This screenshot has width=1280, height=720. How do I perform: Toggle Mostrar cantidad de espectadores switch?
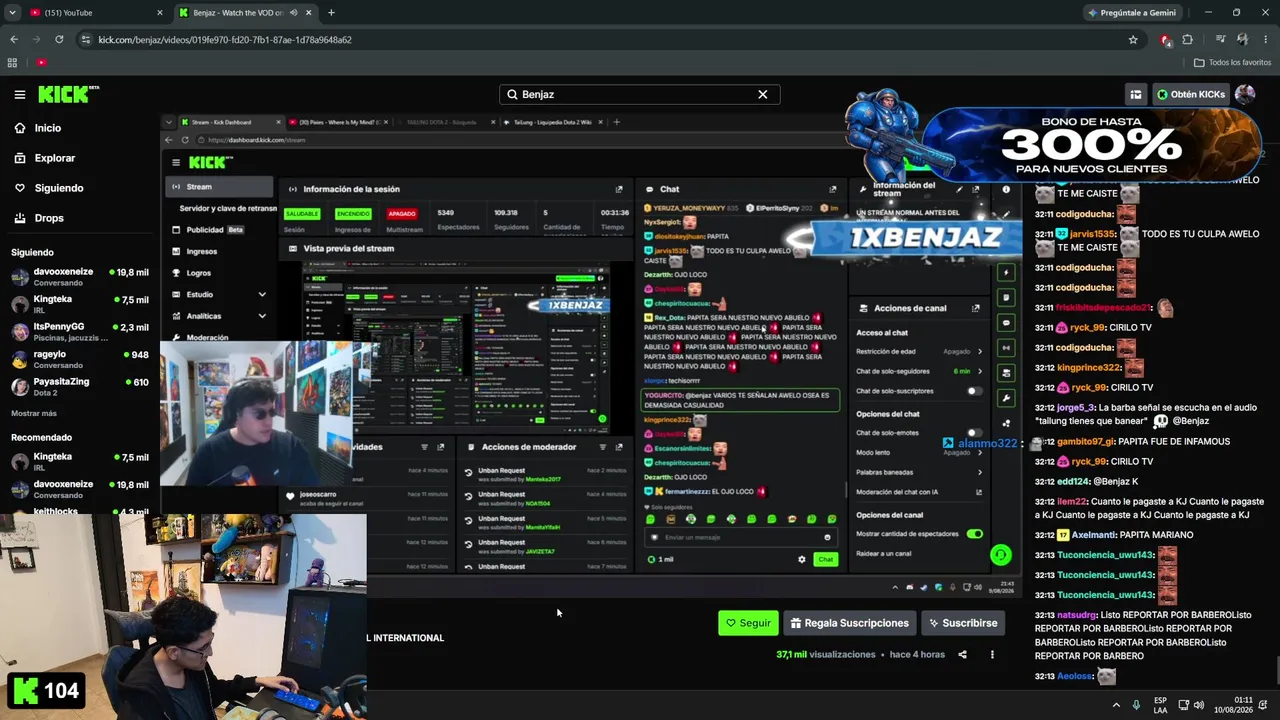(x=974, y=534)
